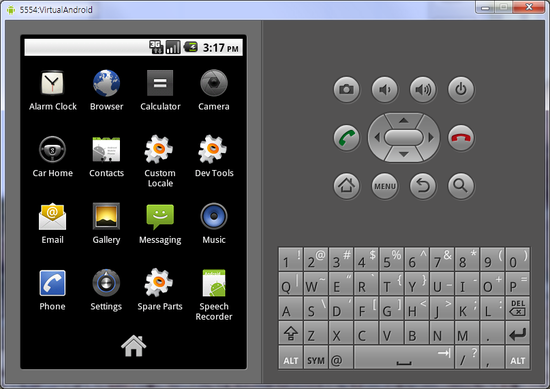Screen dimensions: 550x389
Task: Open Custom Locale app
Action: click(x=160, y=161)
